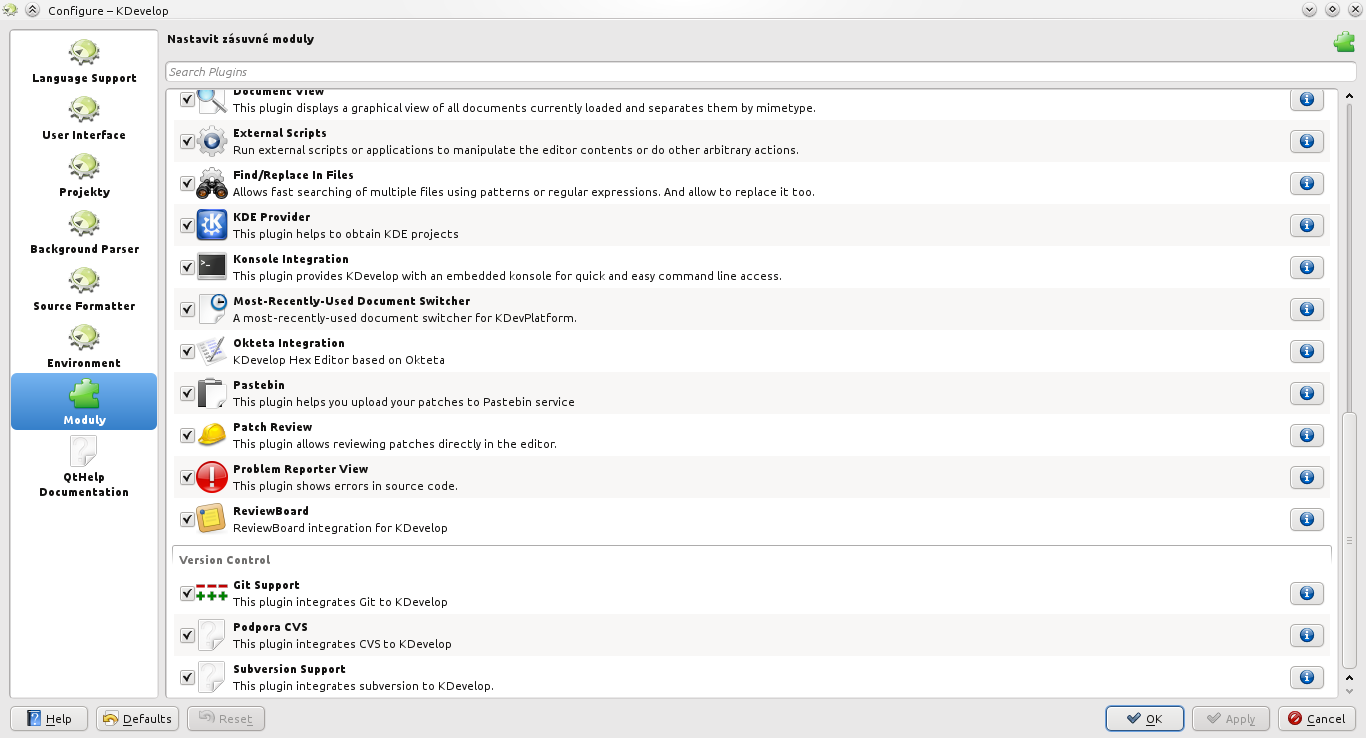Toggle the KDE Provider plugin checkbox
The height and width of the screenshot is (738, 1366).
pos(187,225)
